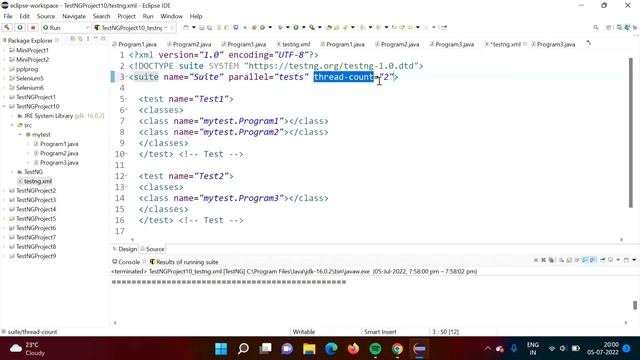Click the hammer Build icon in toolbar
Viewport: 640px width, 360px height.
click(x=7, y=27)
